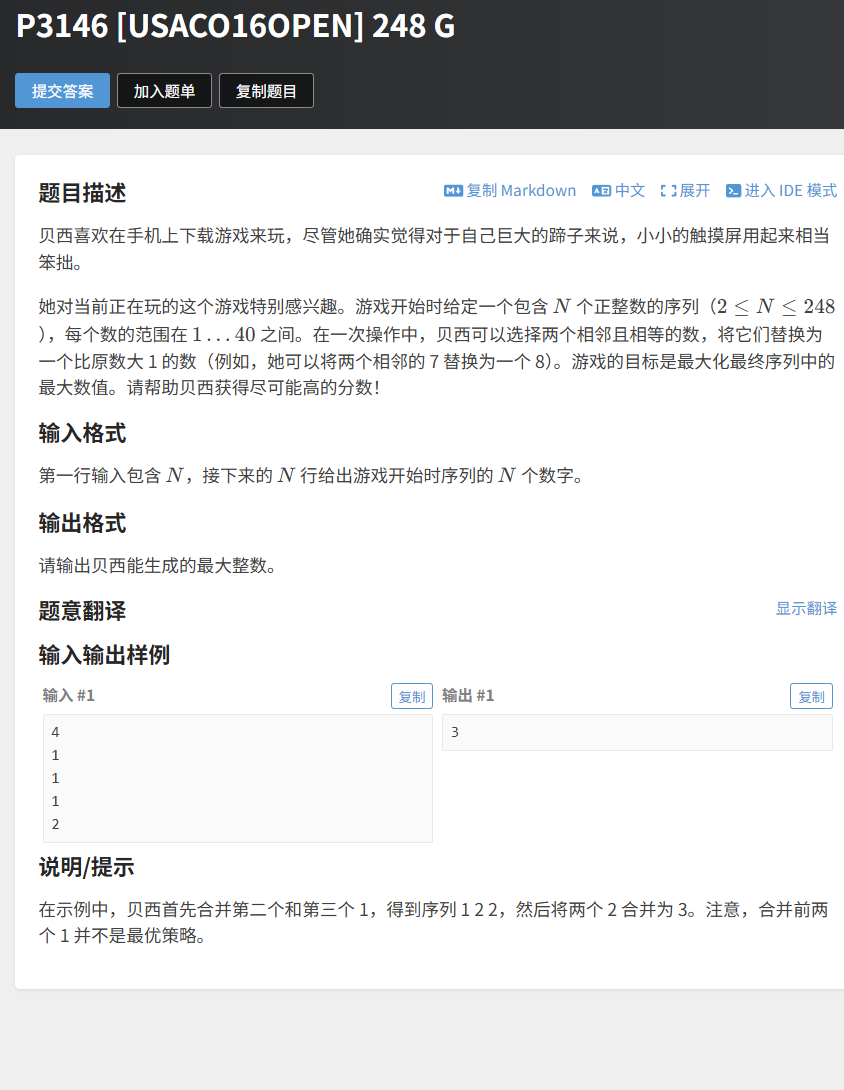Click the 输出格式 heading
The height and width of the screenshot is (1090, 844).
tap(82, 523)
